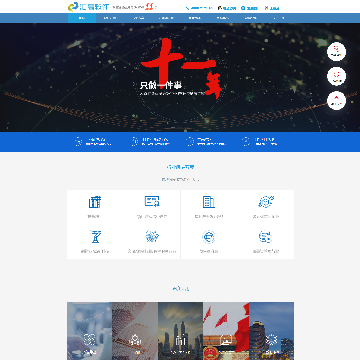Click the third feature icon in the blue strip
Screen dimensions: 360x360
[190, 141]
